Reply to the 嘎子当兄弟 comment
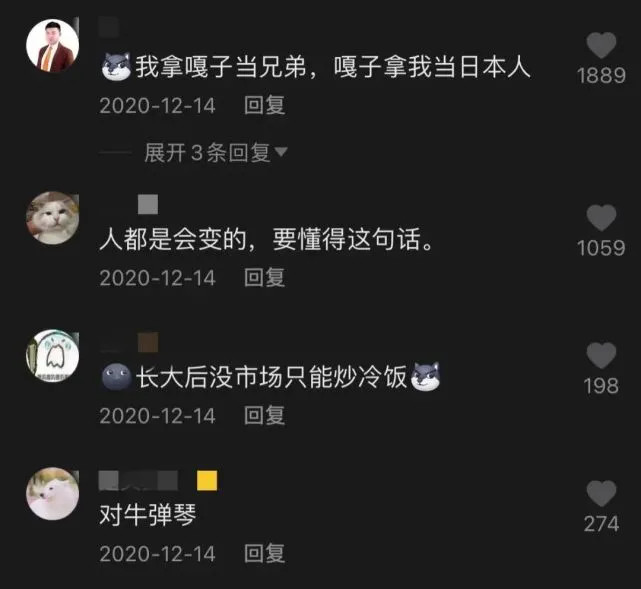Image resolution: width=641 pixels, height=589 pixels. 264,105
